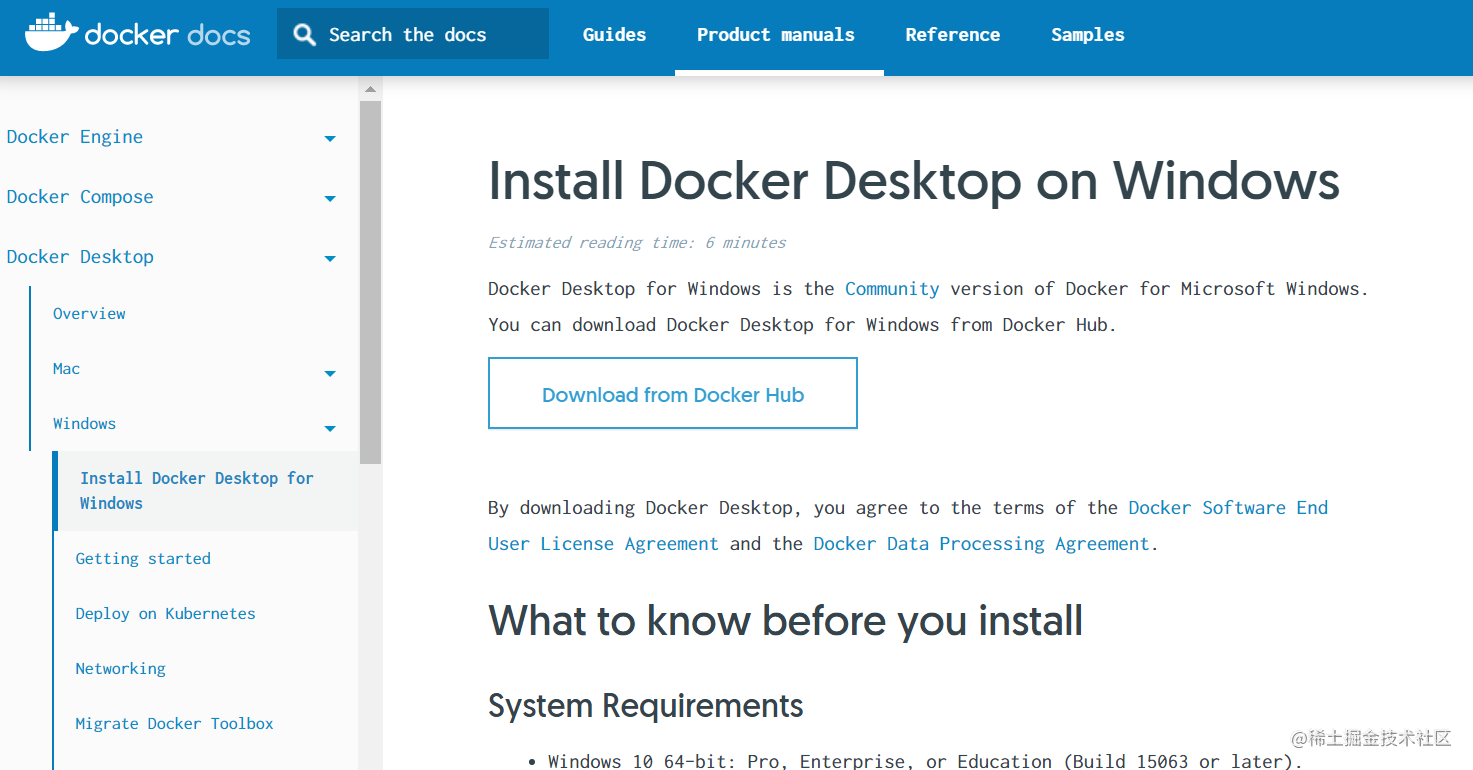Expand the Docker Compose section arrow
The width and height of the screenshot is (1473, 770).
click(330, 199)
